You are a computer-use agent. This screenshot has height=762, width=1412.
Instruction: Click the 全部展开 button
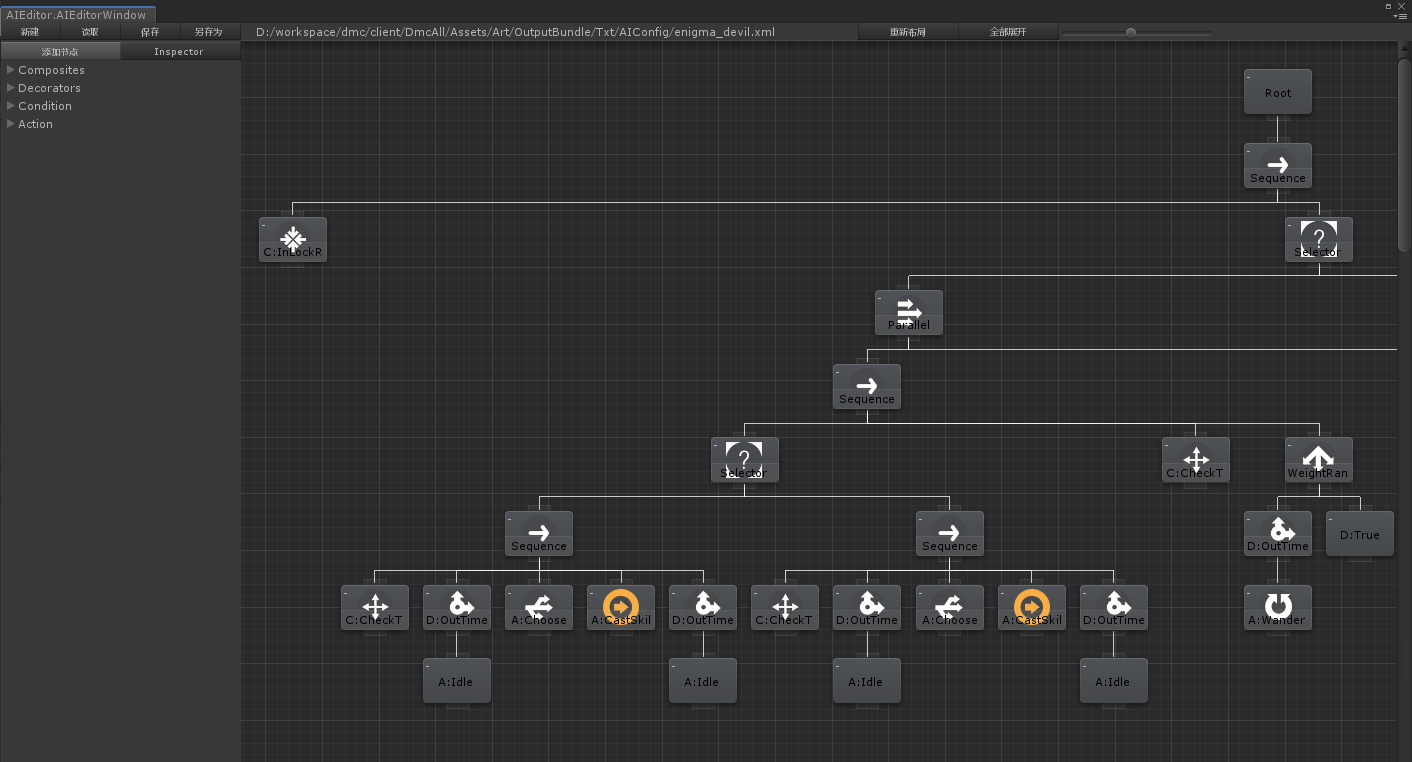tap(1008, 32)
